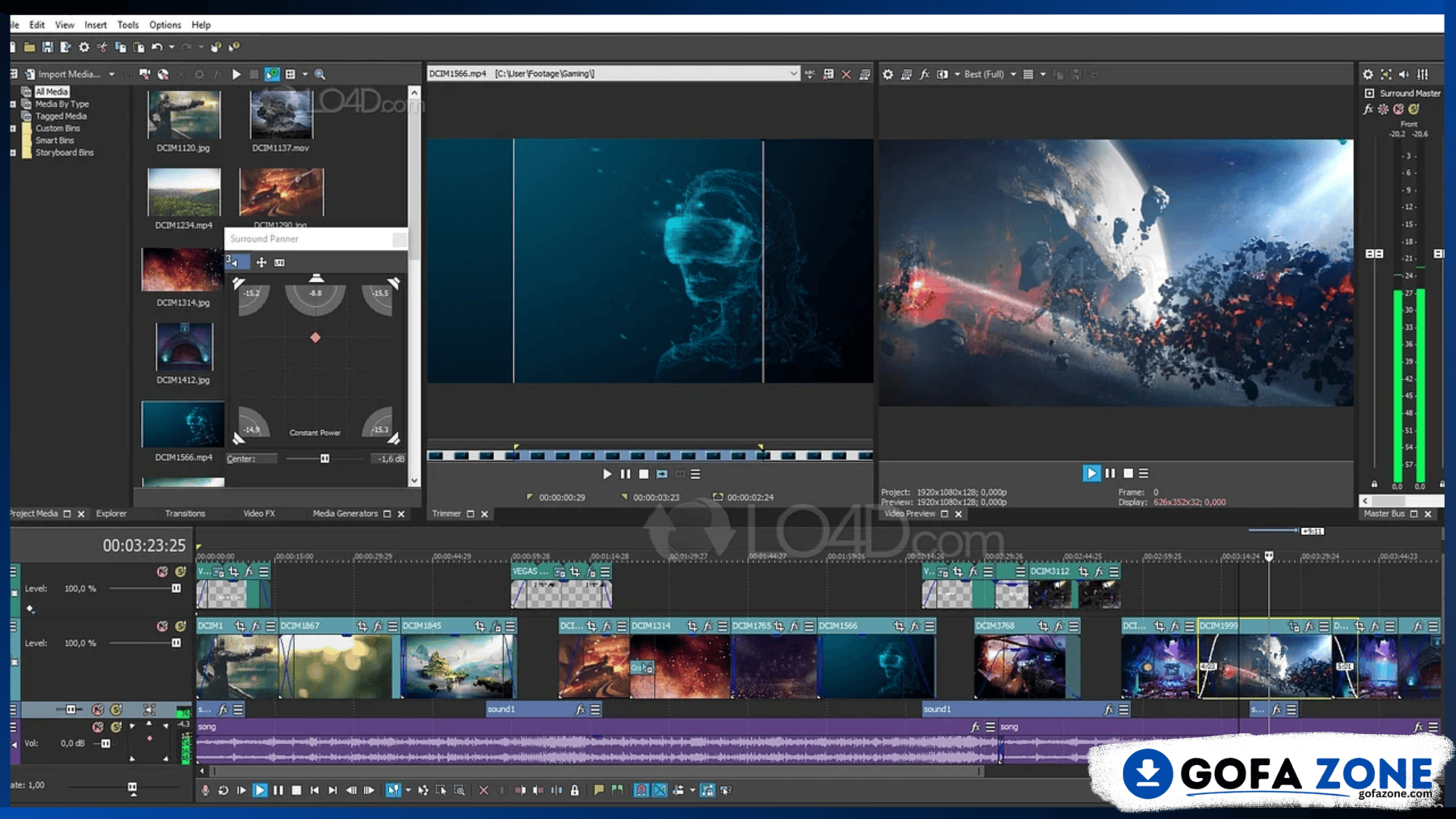Click Video Output FX icon in preview toolbar
The image size is (1456, 819).
tap(924, 74)
